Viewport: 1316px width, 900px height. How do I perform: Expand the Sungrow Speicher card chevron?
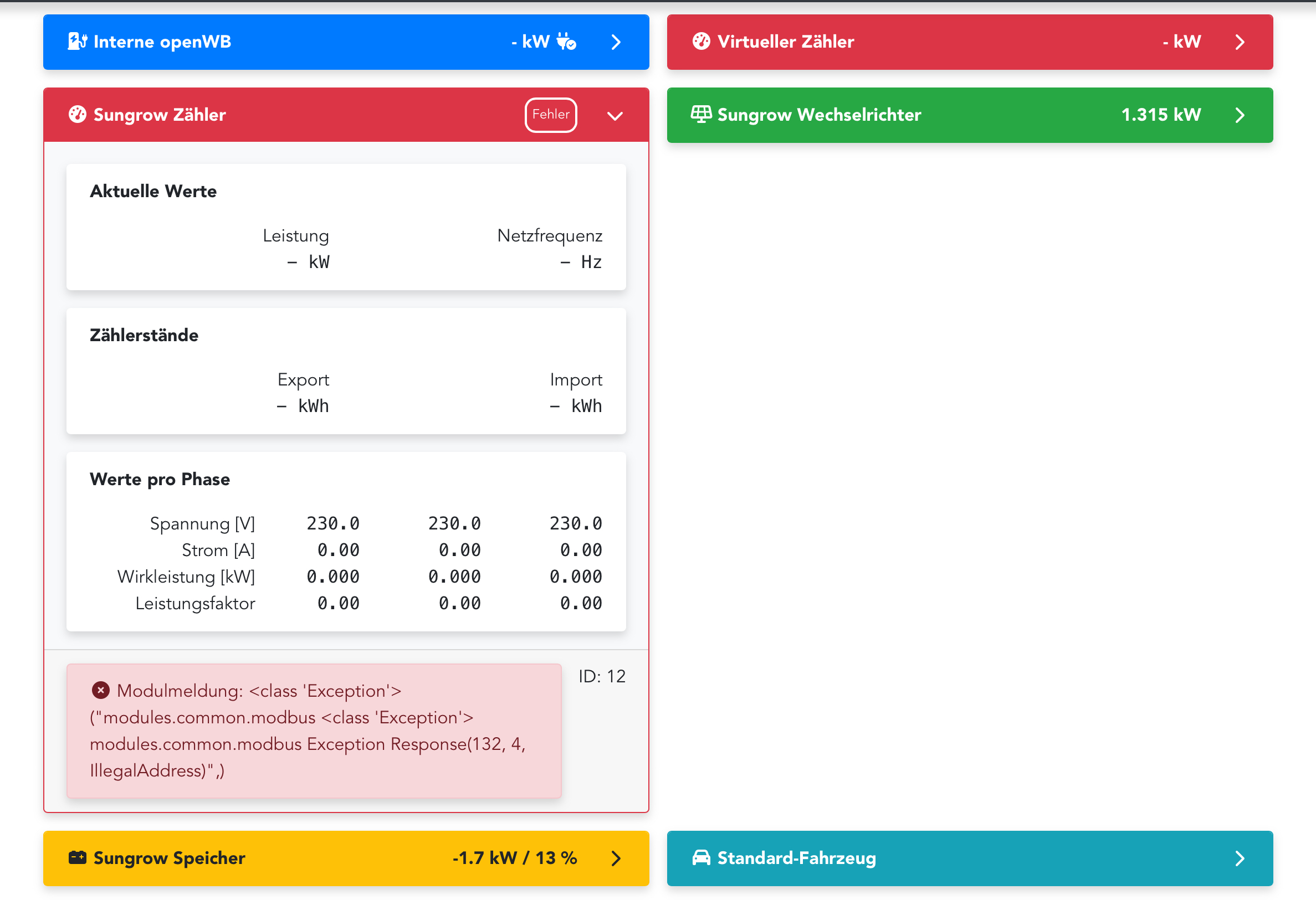(x=616, y=858)
